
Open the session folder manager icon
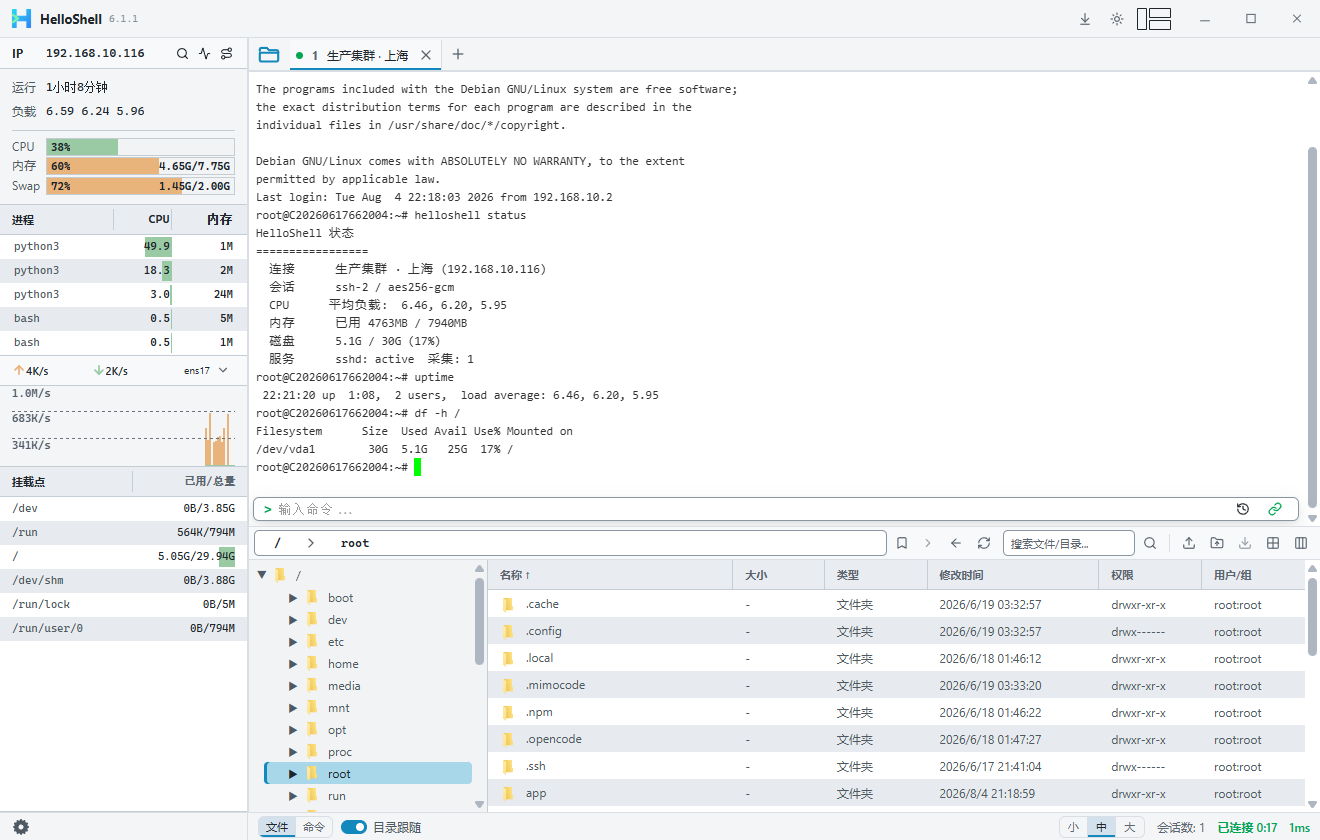point(269,55)
